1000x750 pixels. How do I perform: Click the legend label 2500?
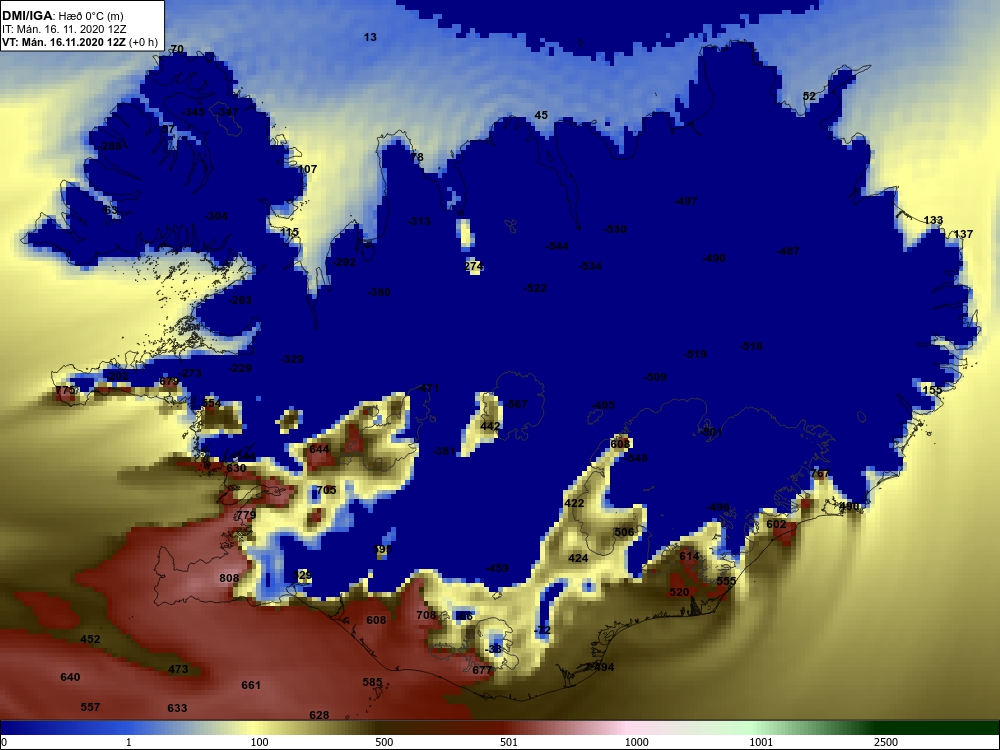(886, 742)
